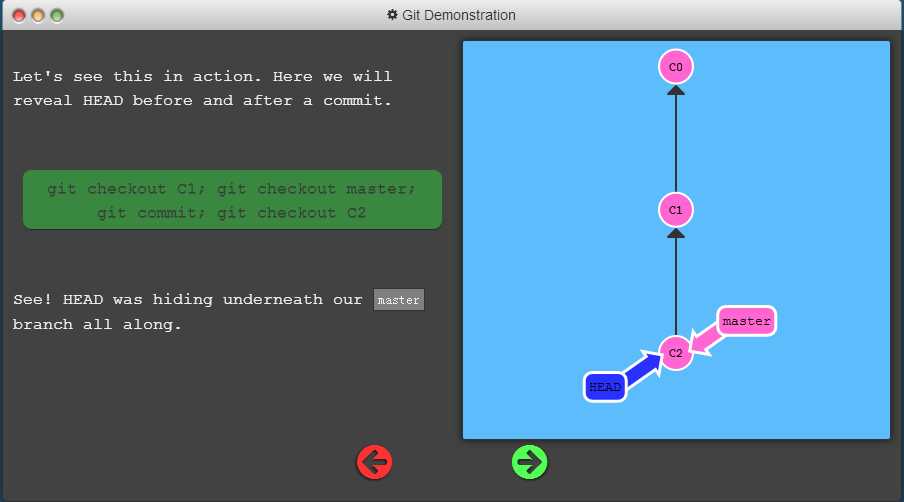
Task: Select the C0 commit node
Action: [x=676, y=67]
